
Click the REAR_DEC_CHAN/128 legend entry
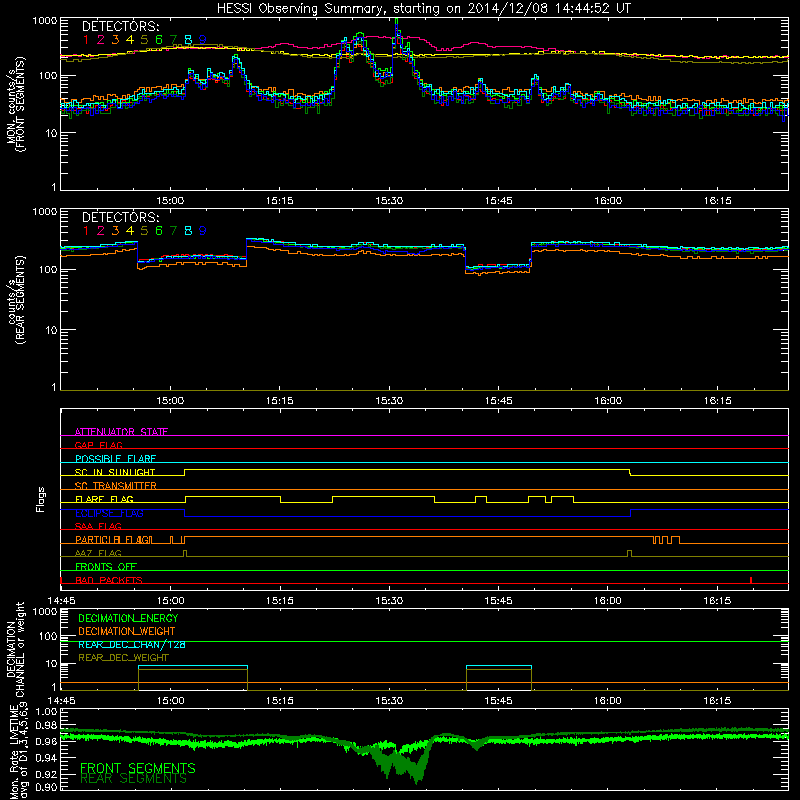tap(132, 644)
